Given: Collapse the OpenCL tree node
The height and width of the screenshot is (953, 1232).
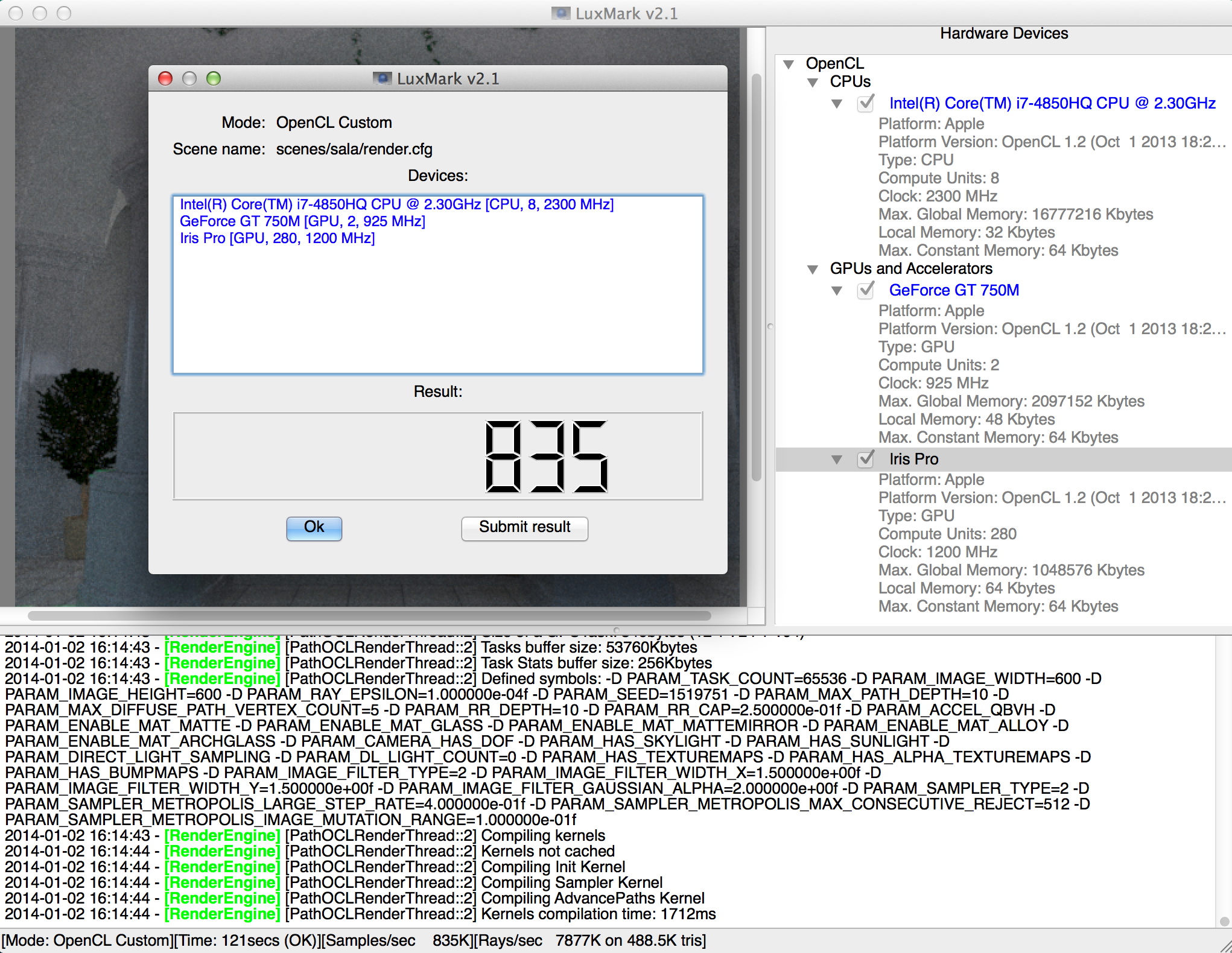Looking at the screenshot, I should coord(789,64).
